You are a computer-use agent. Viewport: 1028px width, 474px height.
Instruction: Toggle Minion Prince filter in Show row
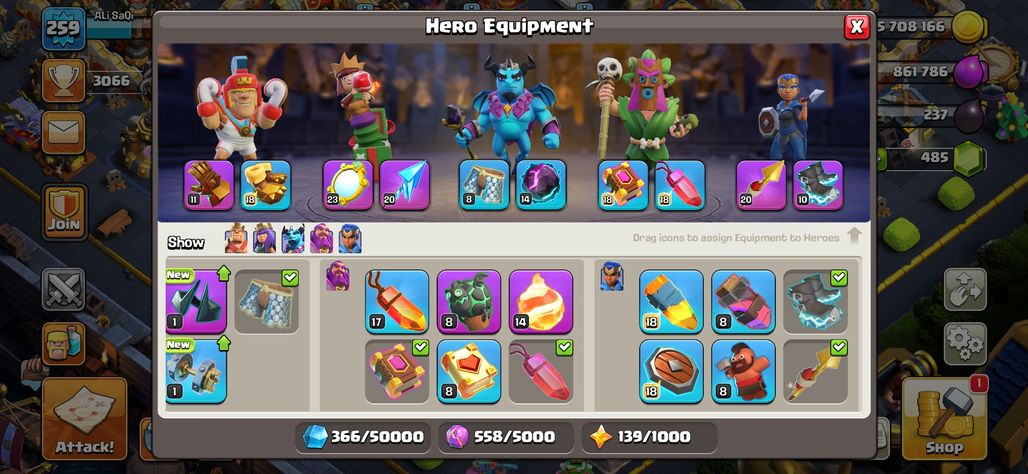[x=293, y=239]
